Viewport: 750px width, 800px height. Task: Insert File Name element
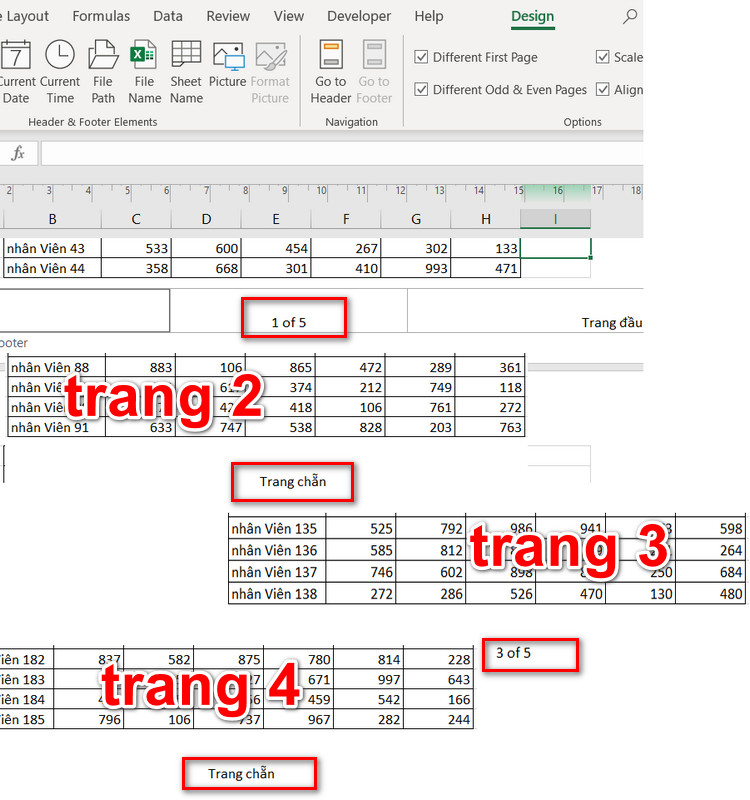point(144,72)
